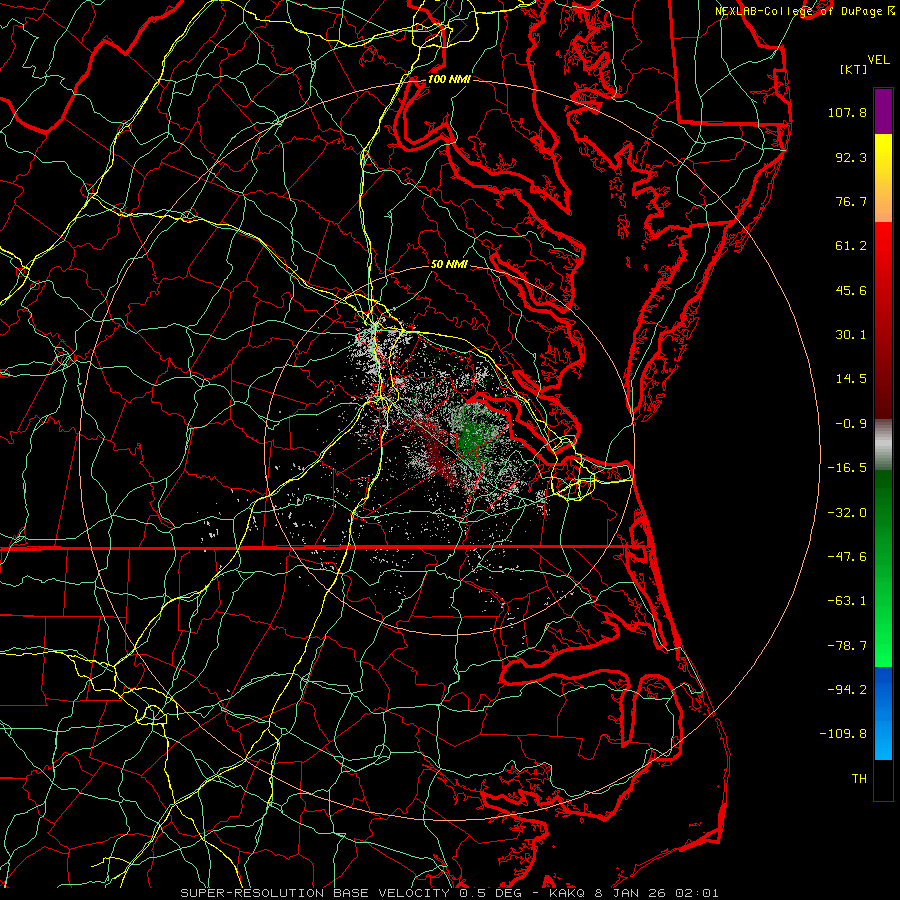The width and height of the screenshot is (900, 900).
Task: Pick the black TH segment of color bar
Action: (x=883, y=779)
